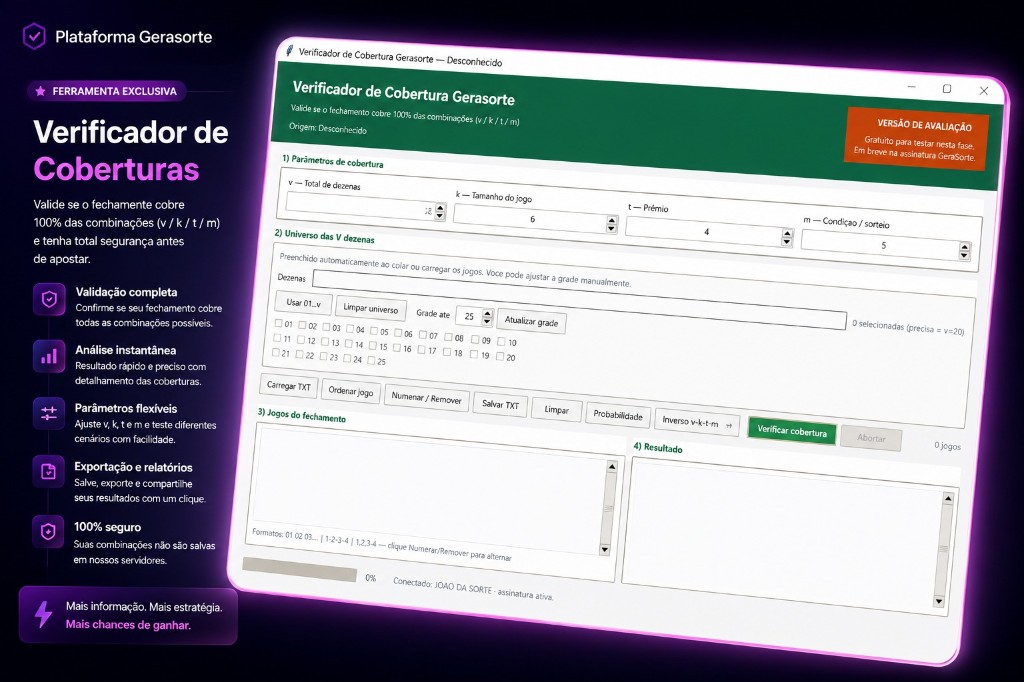Click the m Condição value field showing 5
Screen dimensions: 1024x682
(x=882, y=245)
